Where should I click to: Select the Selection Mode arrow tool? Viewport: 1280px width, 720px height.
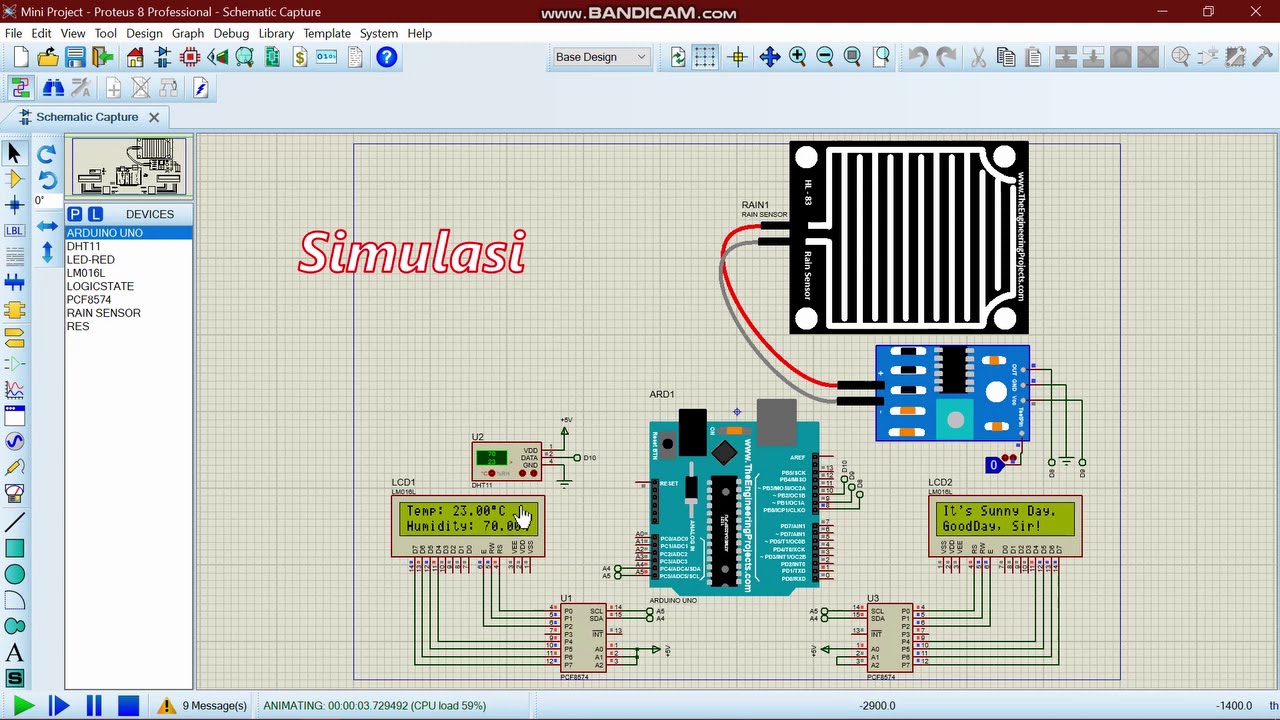[14, 153]
